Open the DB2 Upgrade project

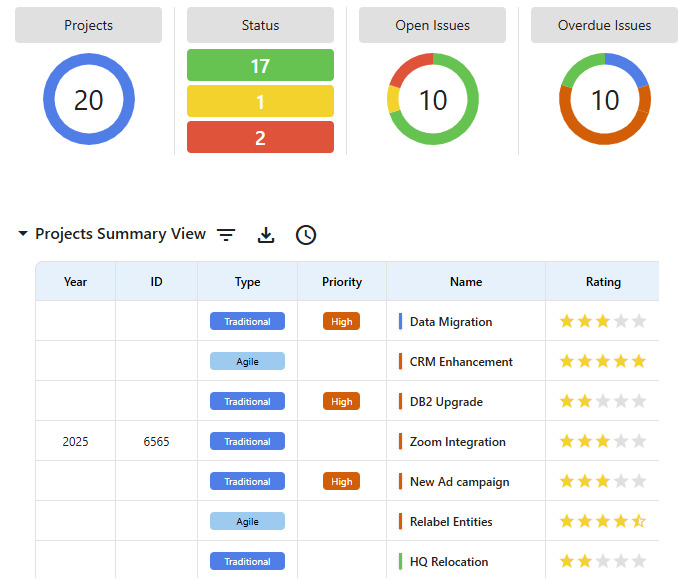tap(446, 402)
